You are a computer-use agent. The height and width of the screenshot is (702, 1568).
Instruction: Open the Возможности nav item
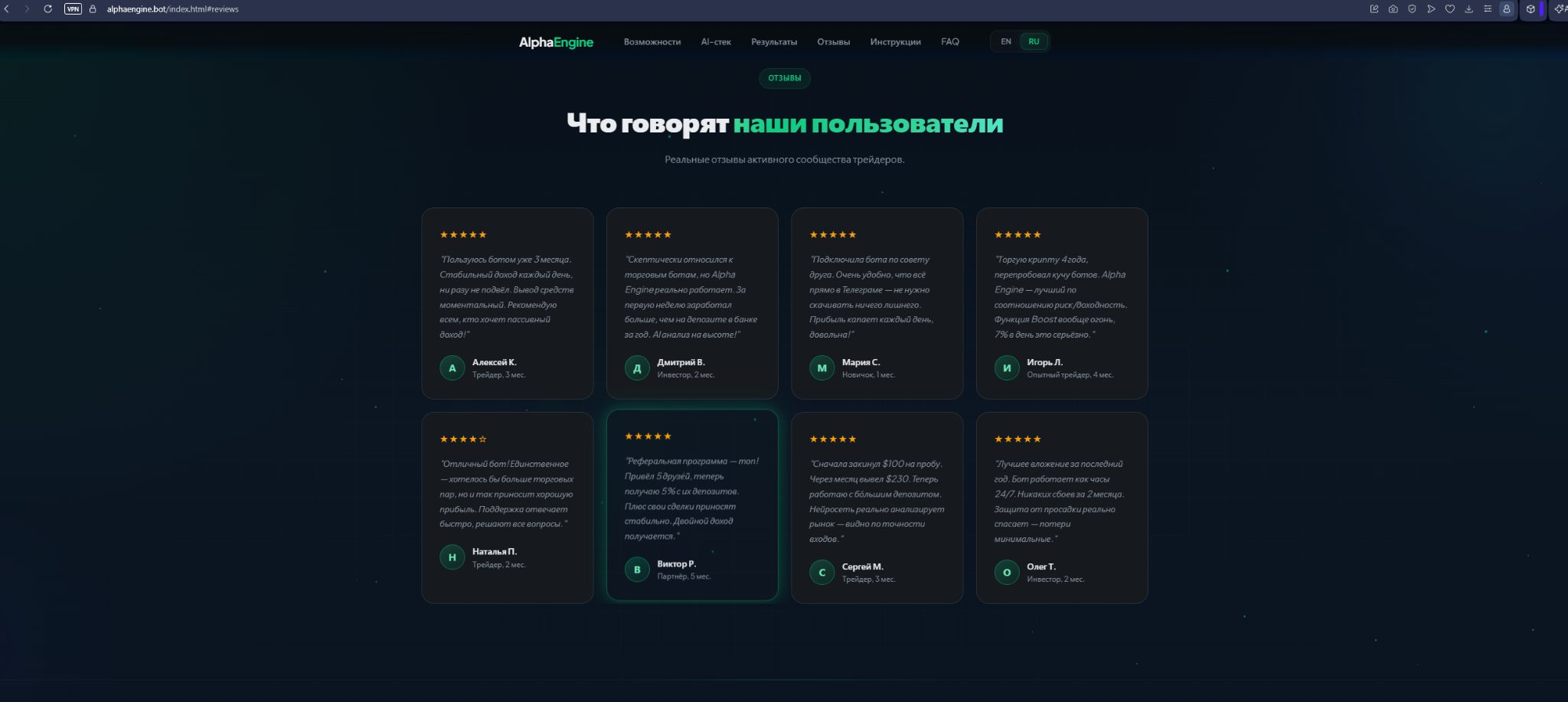tap(652, 42)
